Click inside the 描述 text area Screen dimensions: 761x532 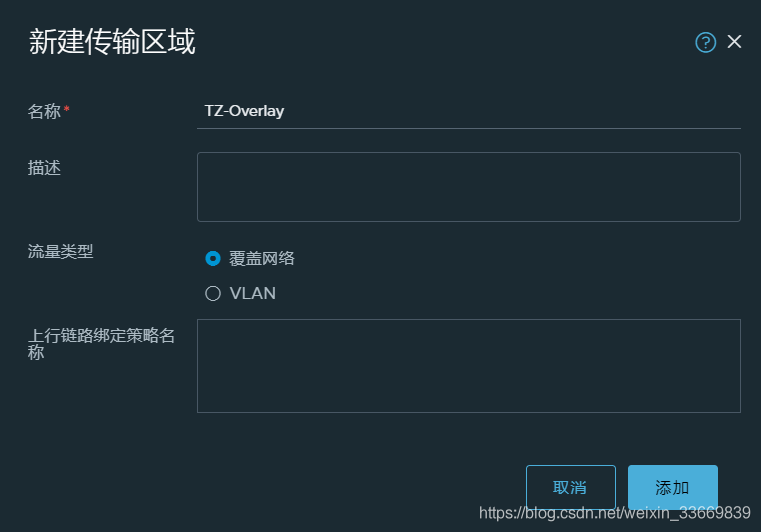[469, 187]
